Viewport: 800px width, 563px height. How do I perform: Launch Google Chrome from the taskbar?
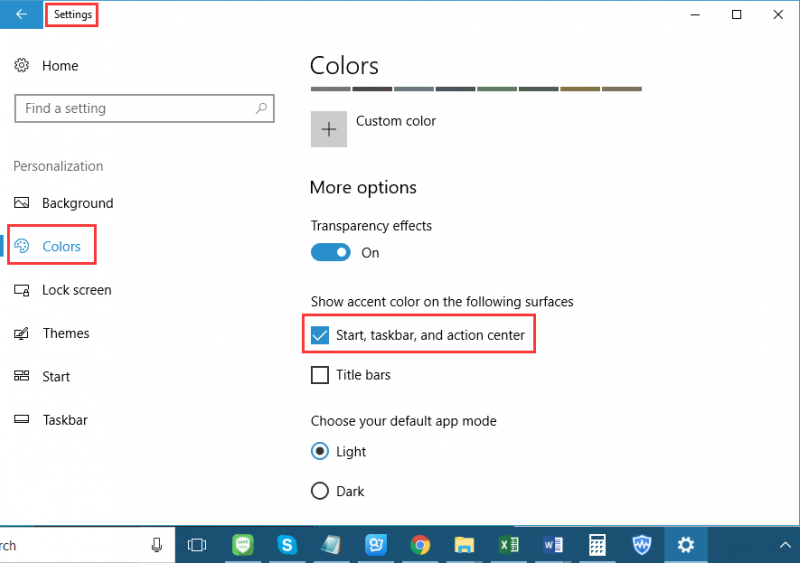(x=420, y=545)
